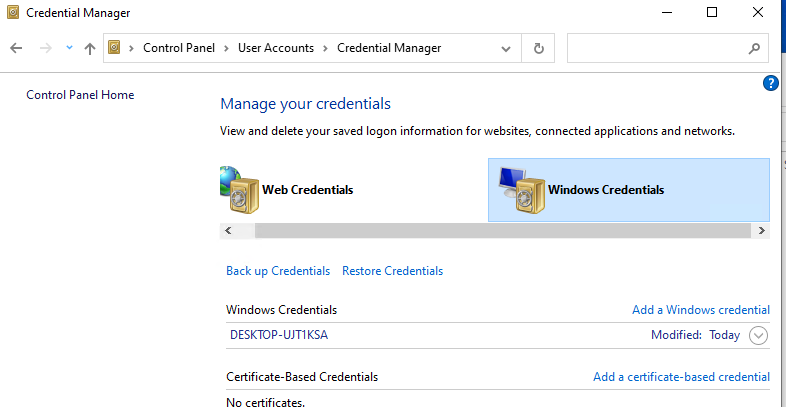
Task: Switch to Web Credentials
Action: [x=307, y=190]
